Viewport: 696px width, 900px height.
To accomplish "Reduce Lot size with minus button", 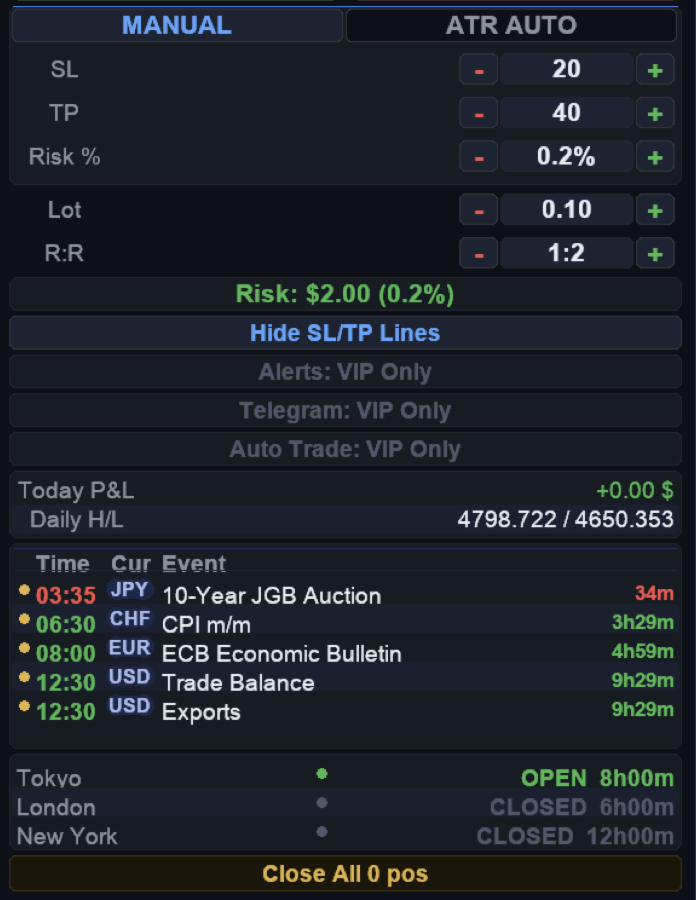I will [x=479, y=210].
